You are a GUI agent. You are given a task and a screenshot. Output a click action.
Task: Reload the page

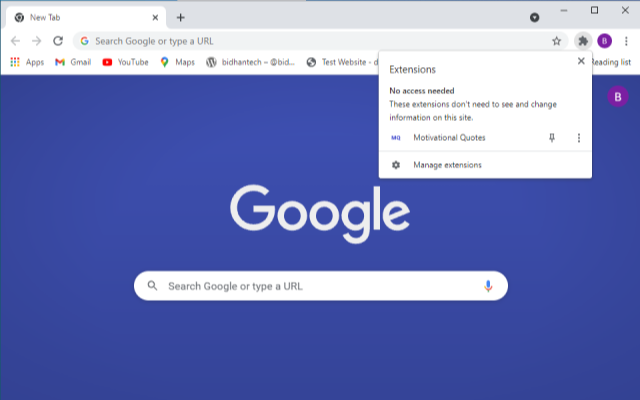click(58, 41)
